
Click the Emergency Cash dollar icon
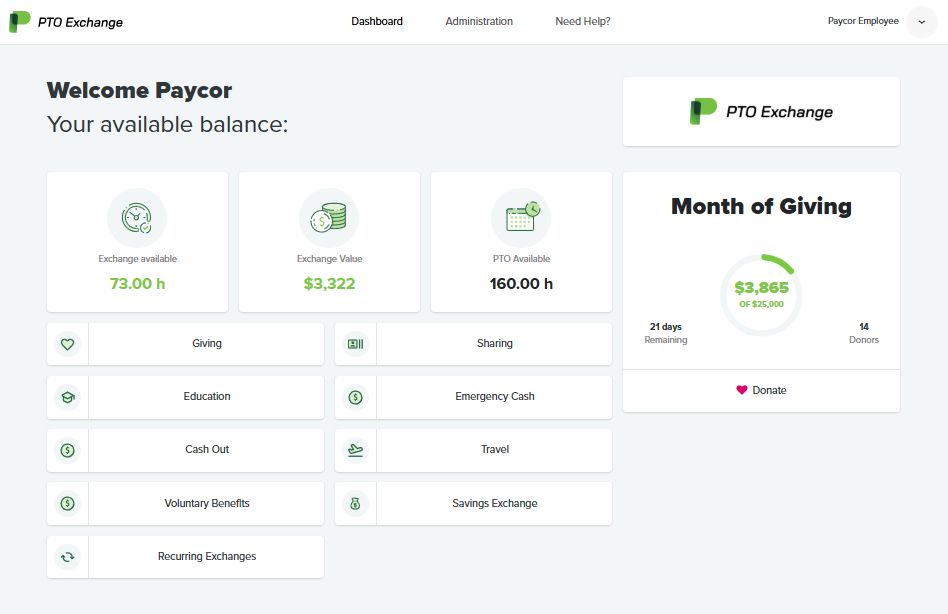pyautogui.click(x=356, y=397)
